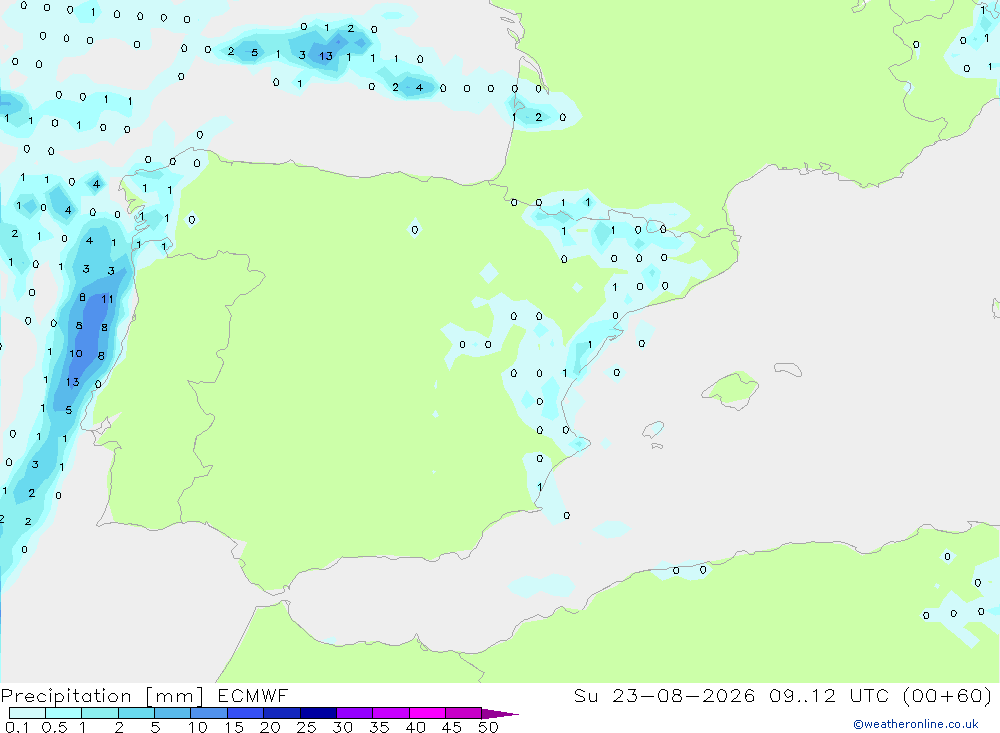The width and height of the screenshot is (1000, 733).
Task: Click the '(00+60)' forecast offset text
Action: [947, 695]
